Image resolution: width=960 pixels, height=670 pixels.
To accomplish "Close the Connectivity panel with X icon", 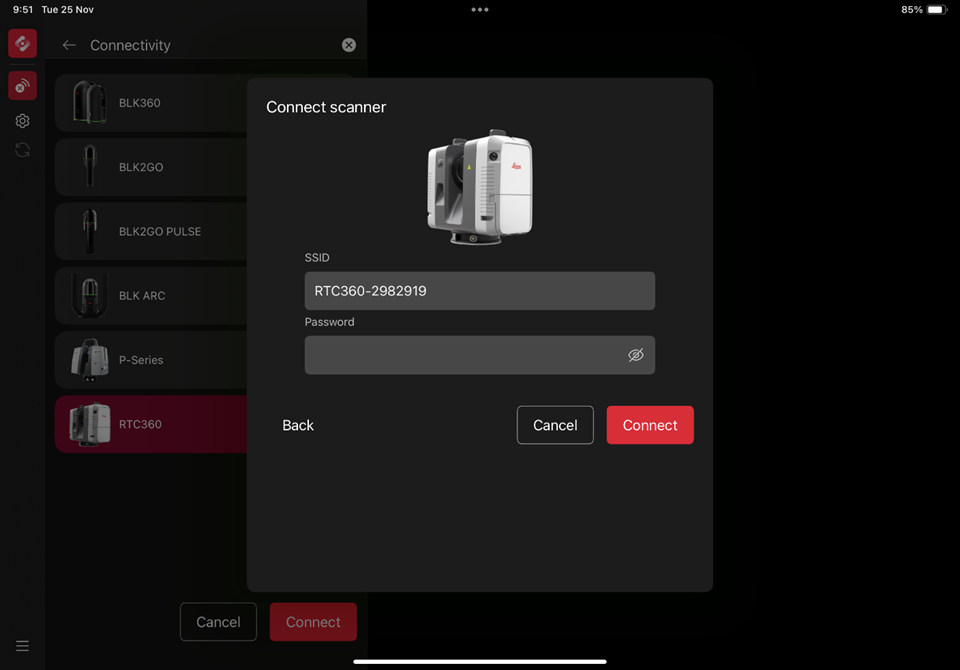I will pos(348,45).
